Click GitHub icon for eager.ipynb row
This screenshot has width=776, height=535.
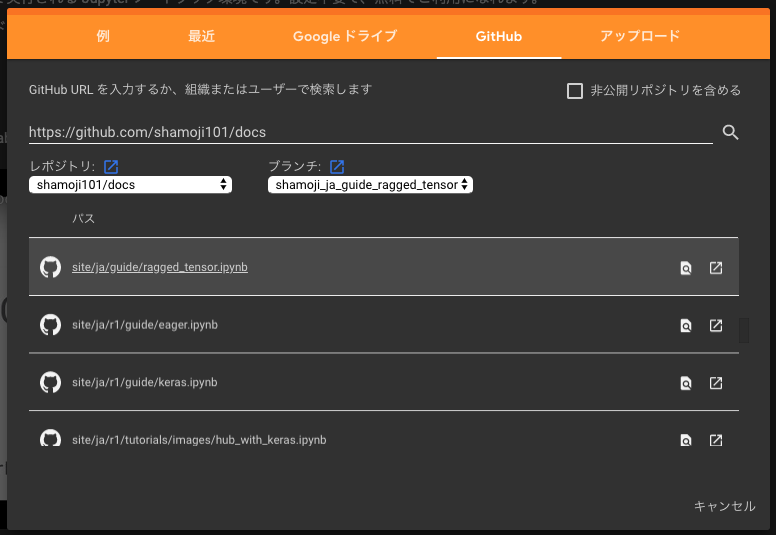tap(50, 325)
